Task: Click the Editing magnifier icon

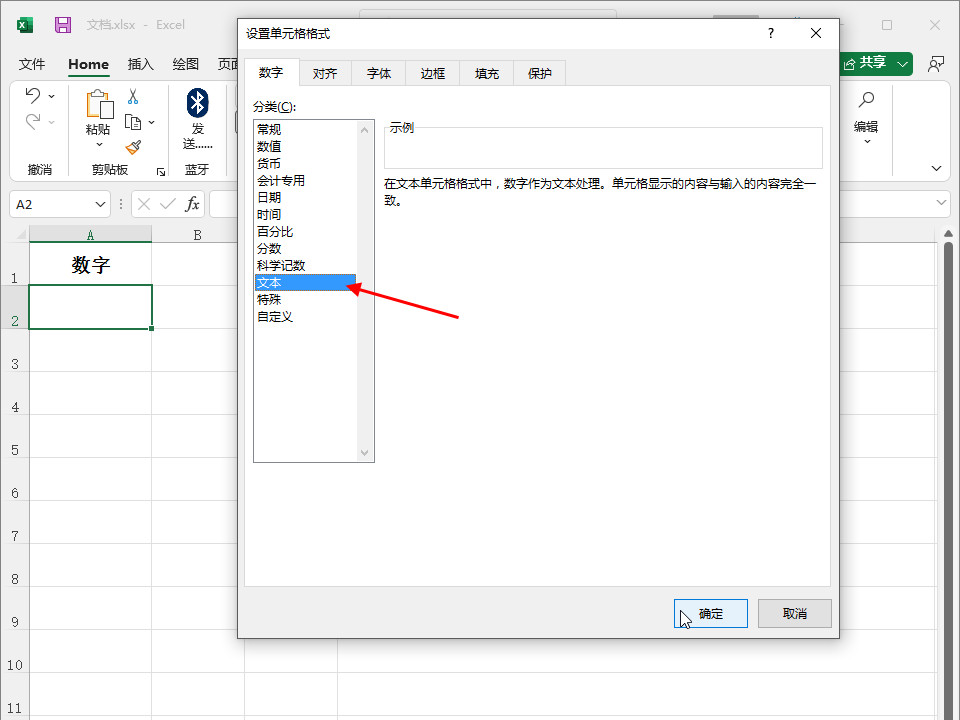Action: 866,99
